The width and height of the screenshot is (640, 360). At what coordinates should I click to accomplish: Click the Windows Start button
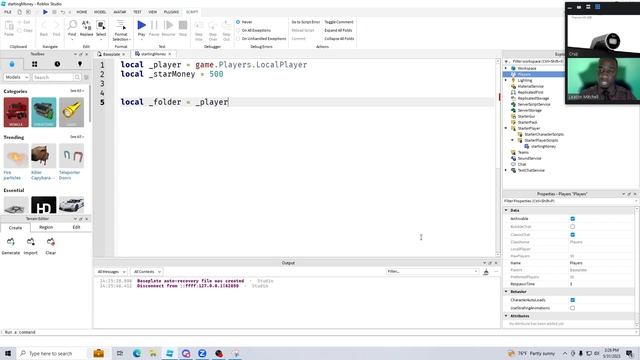8,353
